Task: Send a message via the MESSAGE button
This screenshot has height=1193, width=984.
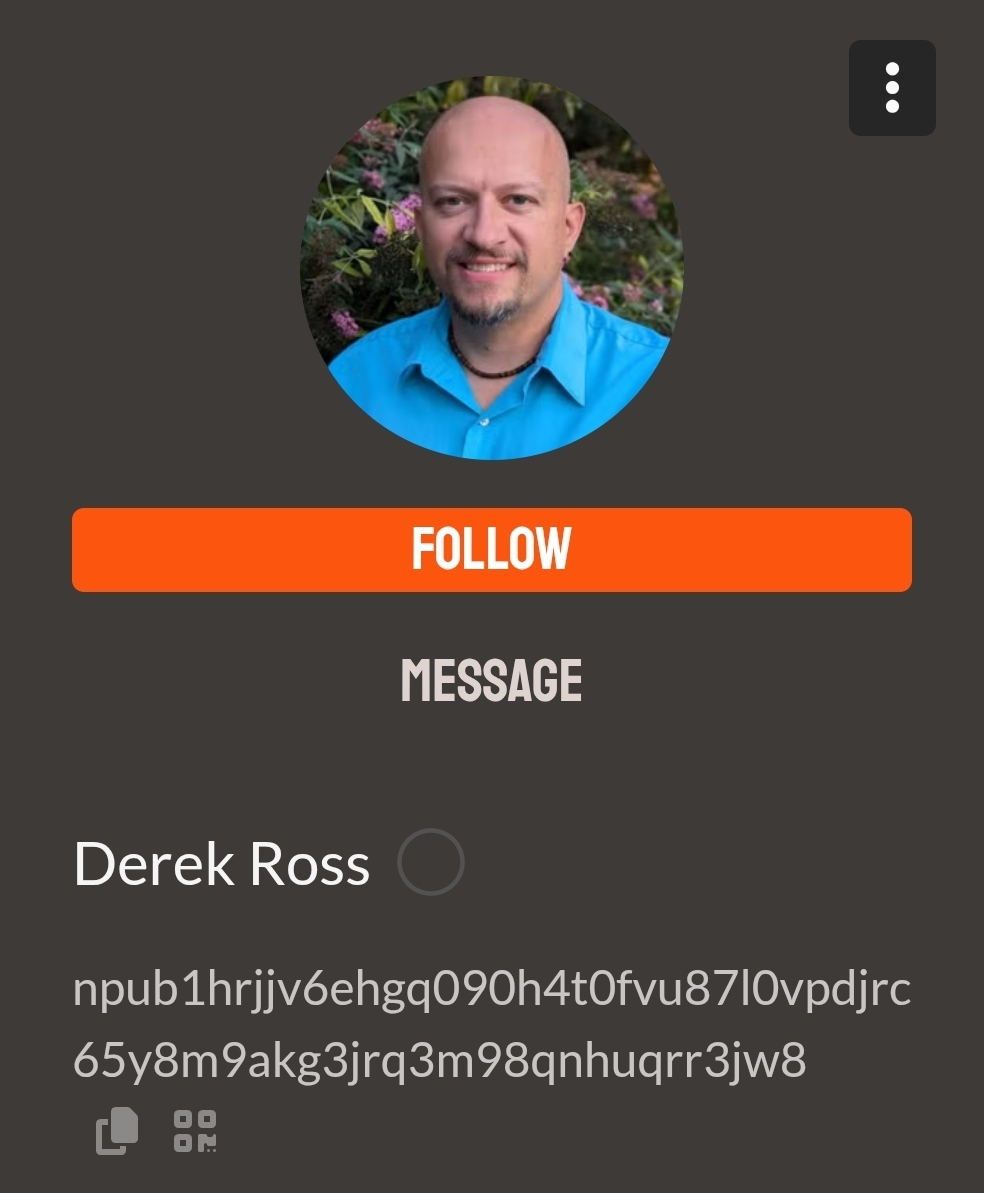Action: pos(492,679)
